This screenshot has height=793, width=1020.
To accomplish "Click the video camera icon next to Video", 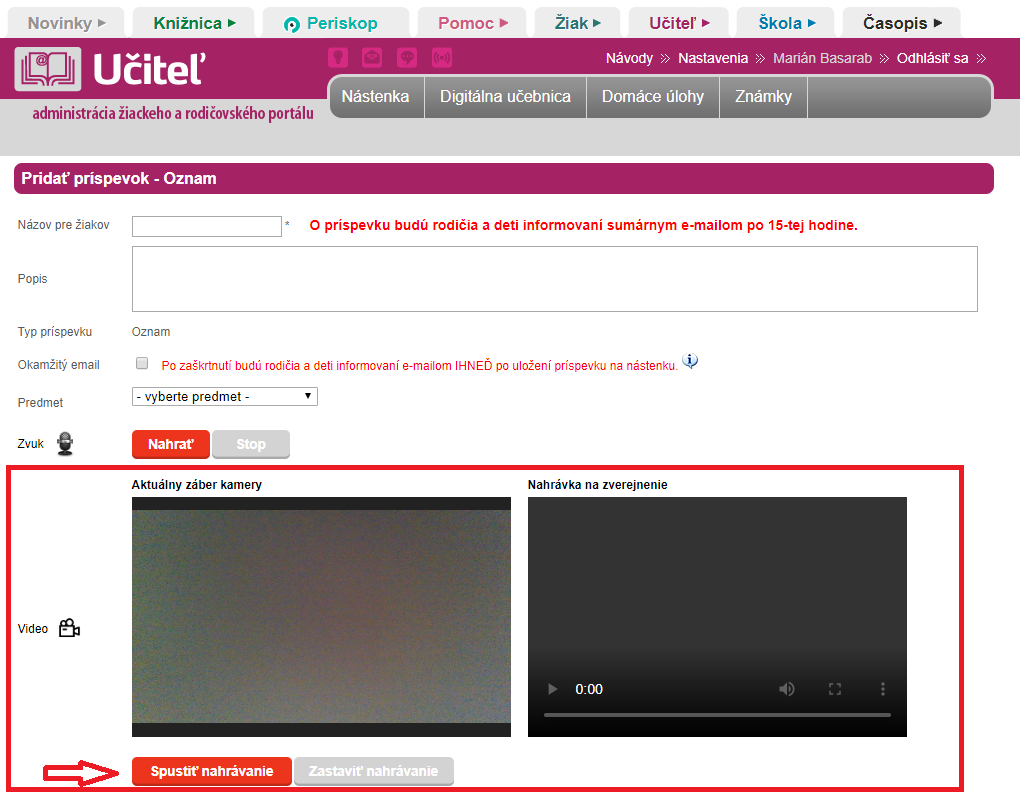I will coord(69,628).
